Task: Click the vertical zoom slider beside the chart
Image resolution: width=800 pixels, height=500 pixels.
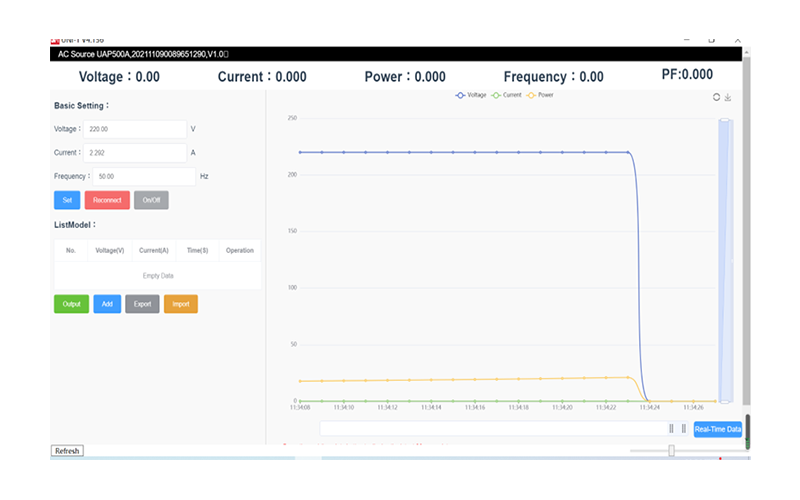Action: click(725, 260)
